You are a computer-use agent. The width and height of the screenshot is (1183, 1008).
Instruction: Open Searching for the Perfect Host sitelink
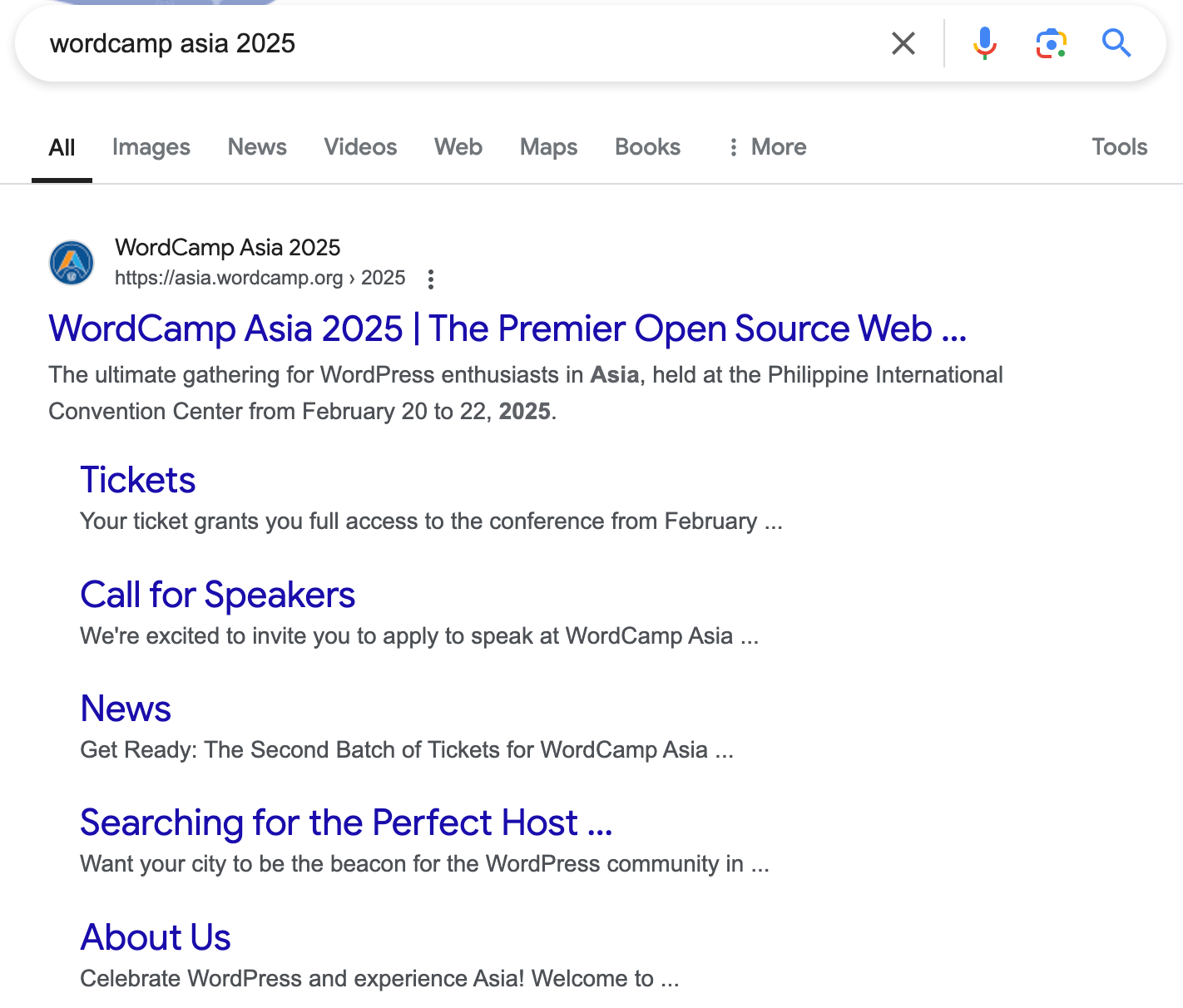pos(346,823)
